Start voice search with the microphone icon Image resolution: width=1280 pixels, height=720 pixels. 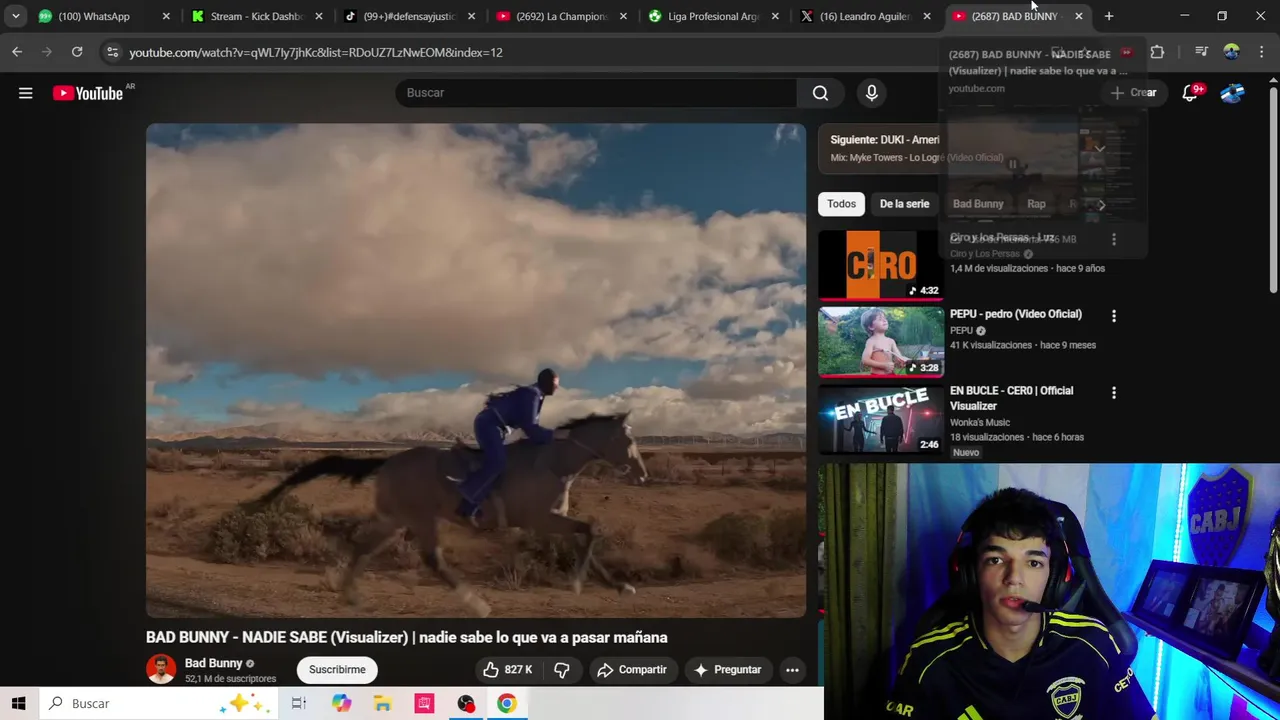872,93
